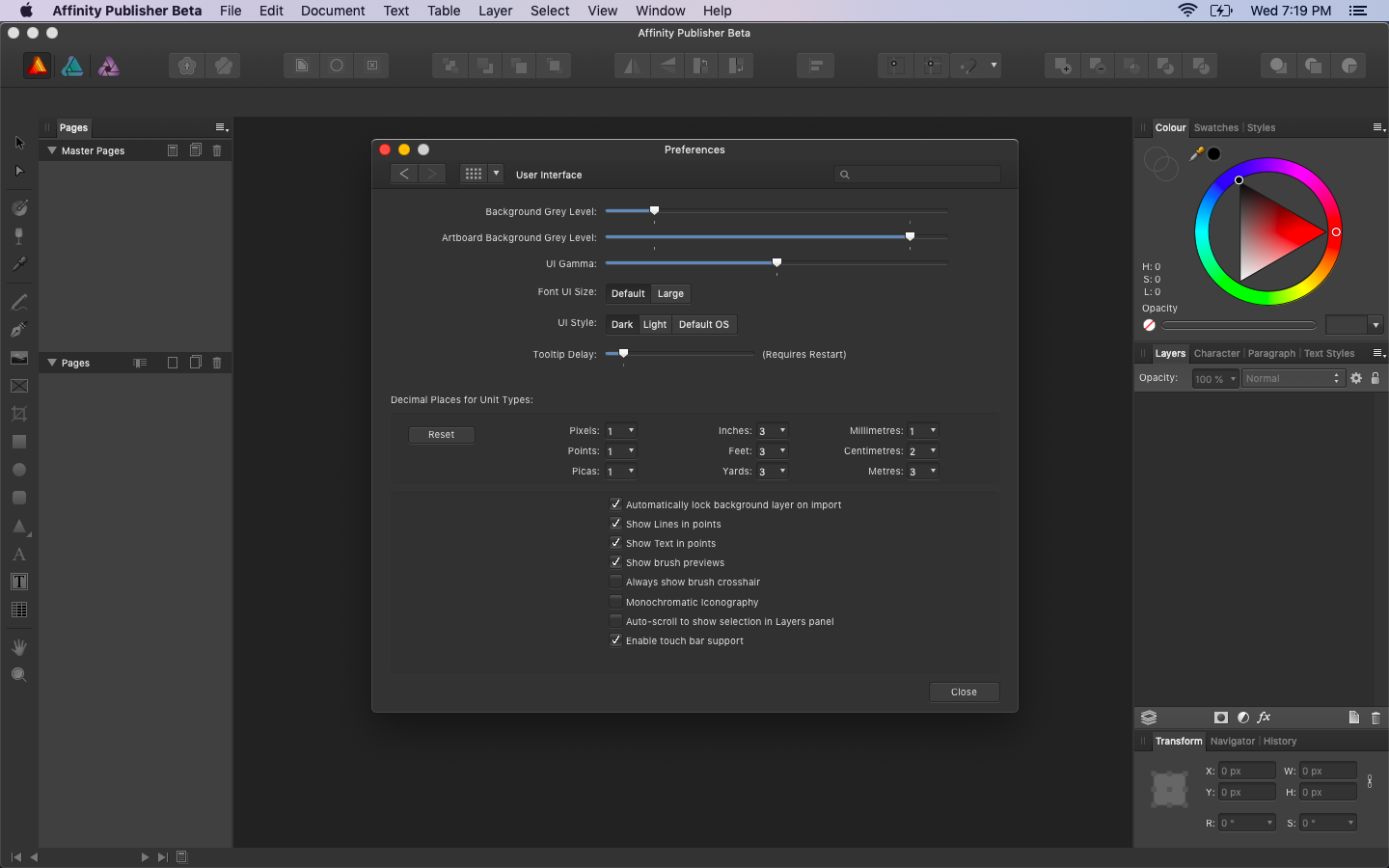
Task: Select the Zoom magnifier tool
Action: (x=19, y=675)
